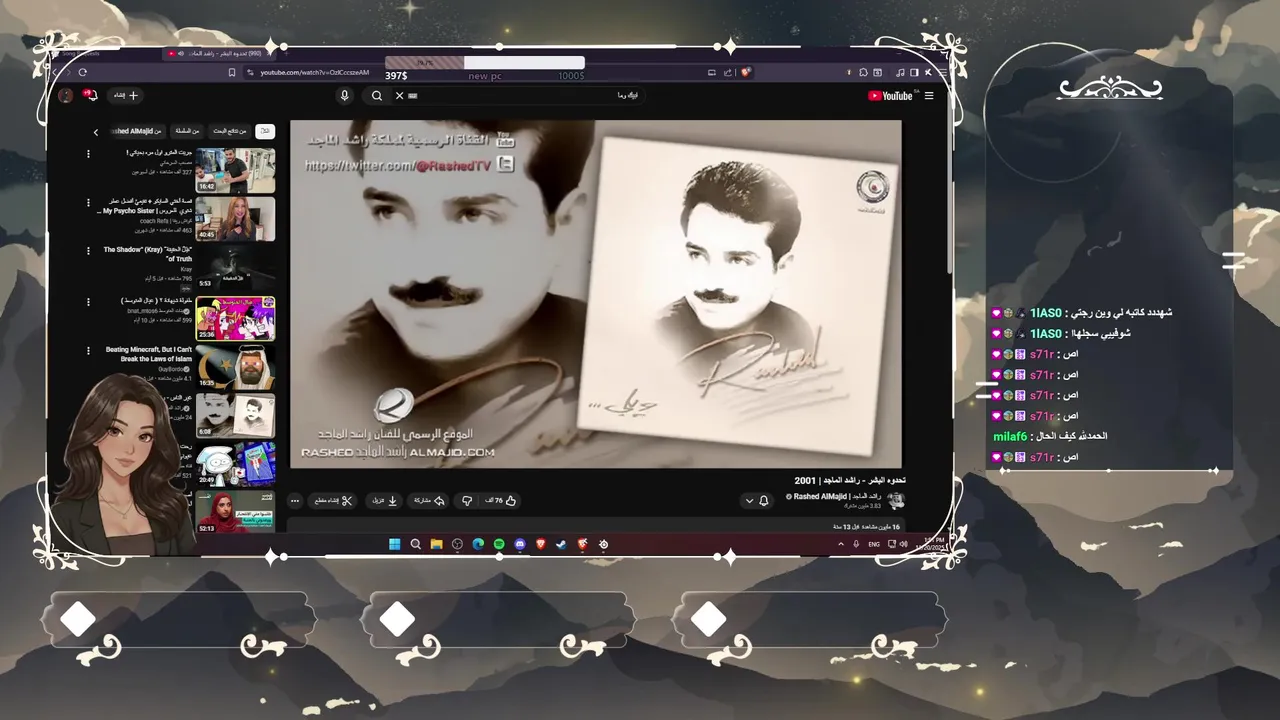Open the Beating Minecraft video thumbnail

coord(235,367)
